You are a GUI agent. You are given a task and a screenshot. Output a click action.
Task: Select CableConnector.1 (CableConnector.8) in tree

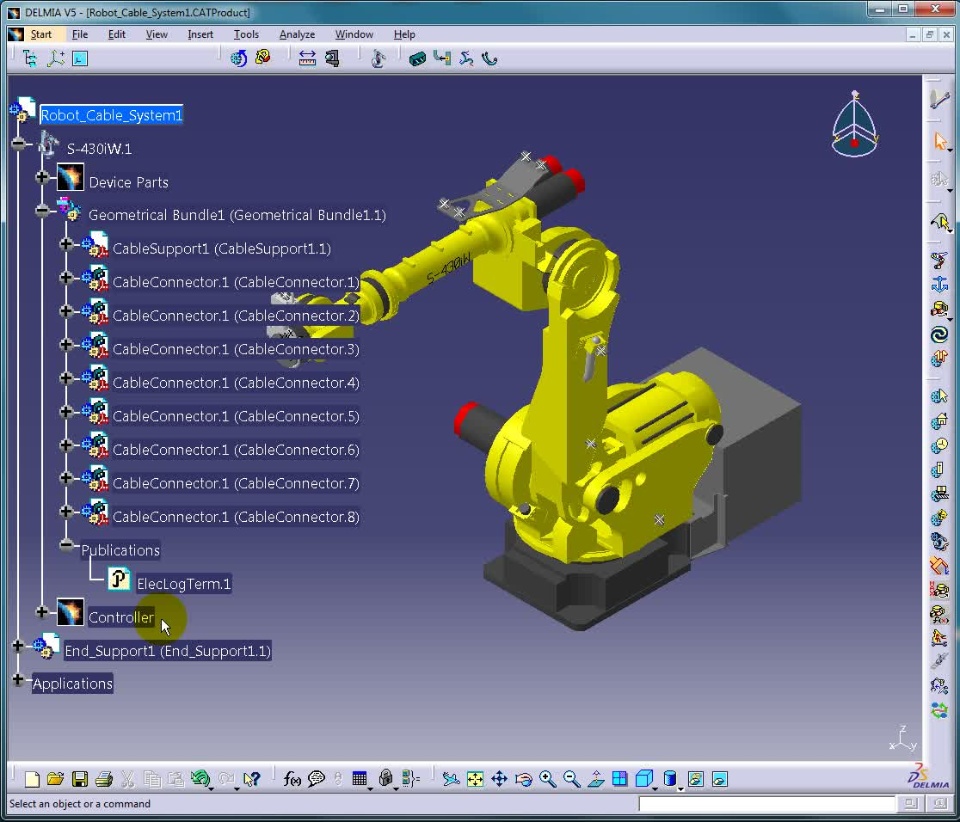[236, 517]
